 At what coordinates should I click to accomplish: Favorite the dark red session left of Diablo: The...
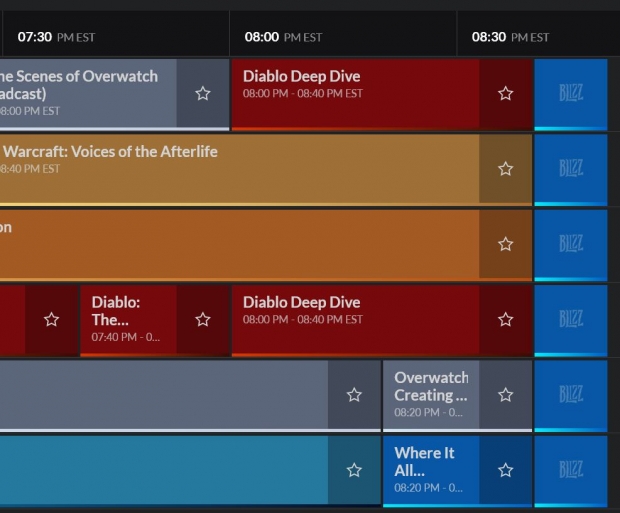(x=51, y=320)
